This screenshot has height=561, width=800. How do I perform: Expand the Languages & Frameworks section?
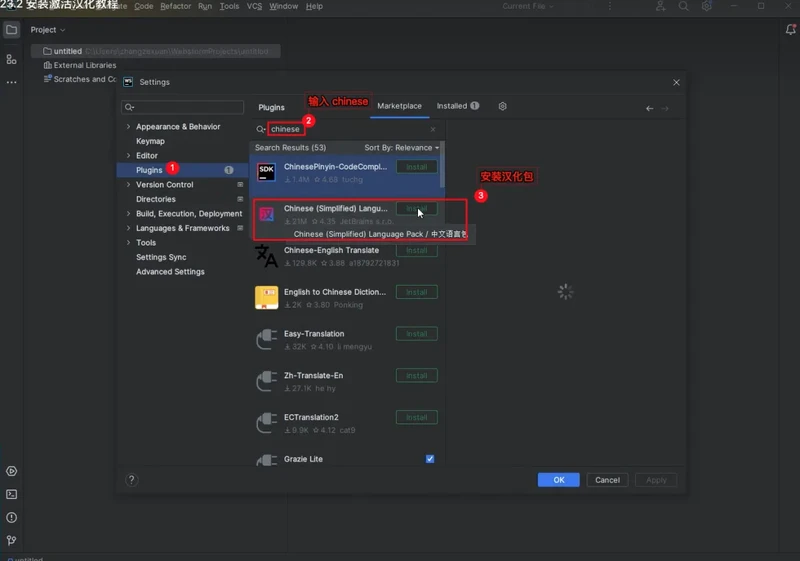(x=128, y=228)
